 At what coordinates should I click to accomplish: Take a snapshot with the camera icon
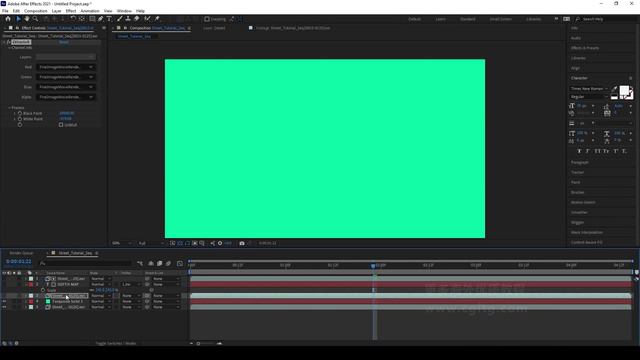[242, 243]
